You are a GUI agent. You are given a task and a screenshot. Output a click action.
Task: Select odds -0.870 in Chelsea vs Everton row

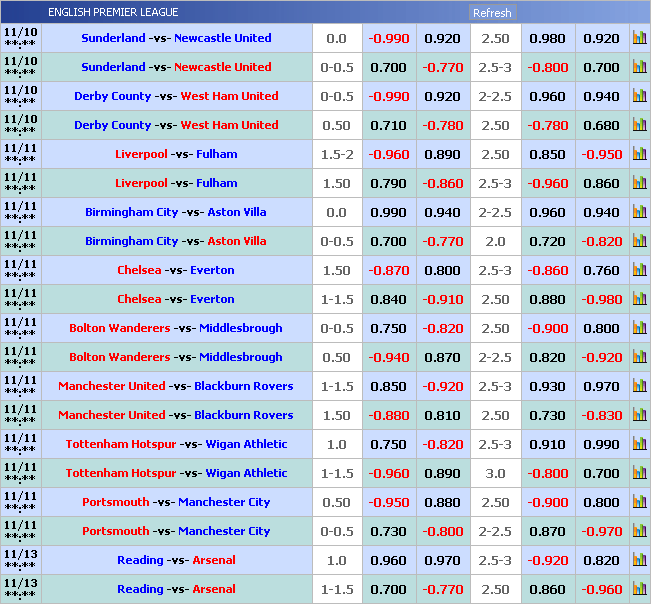tap(388, 271)
